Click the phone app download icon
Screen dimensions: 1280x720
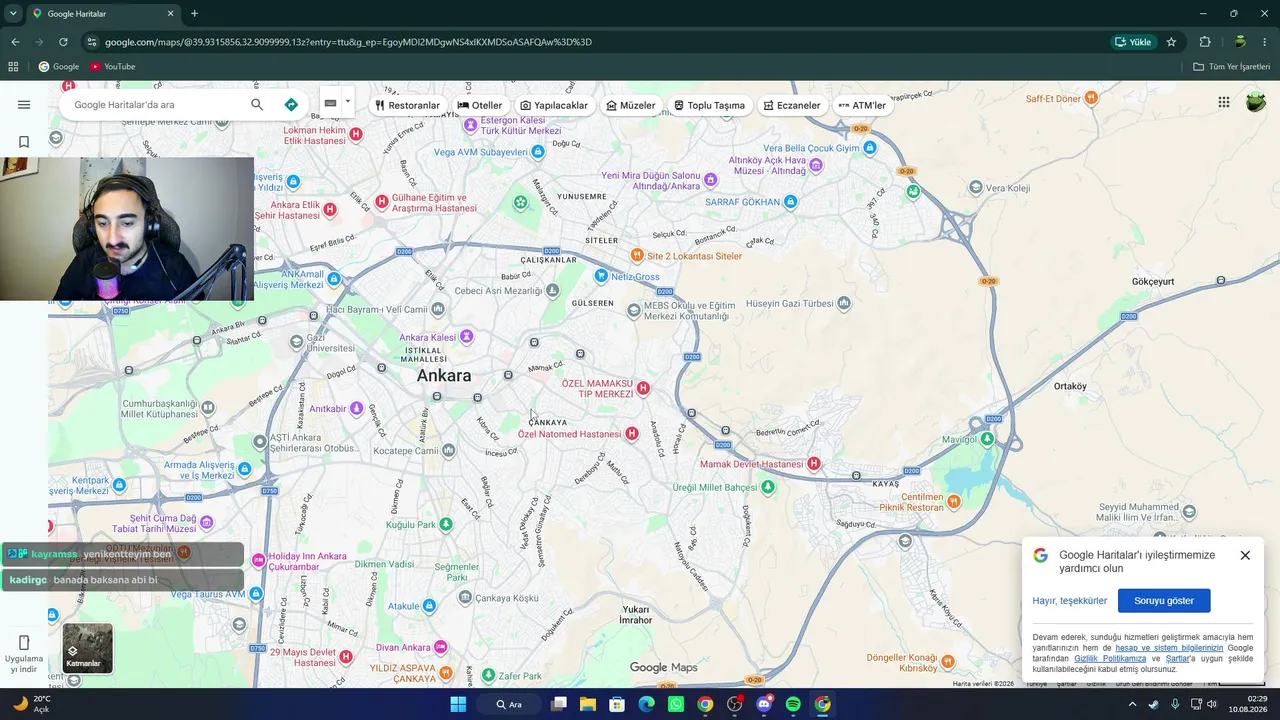(24, 642)
